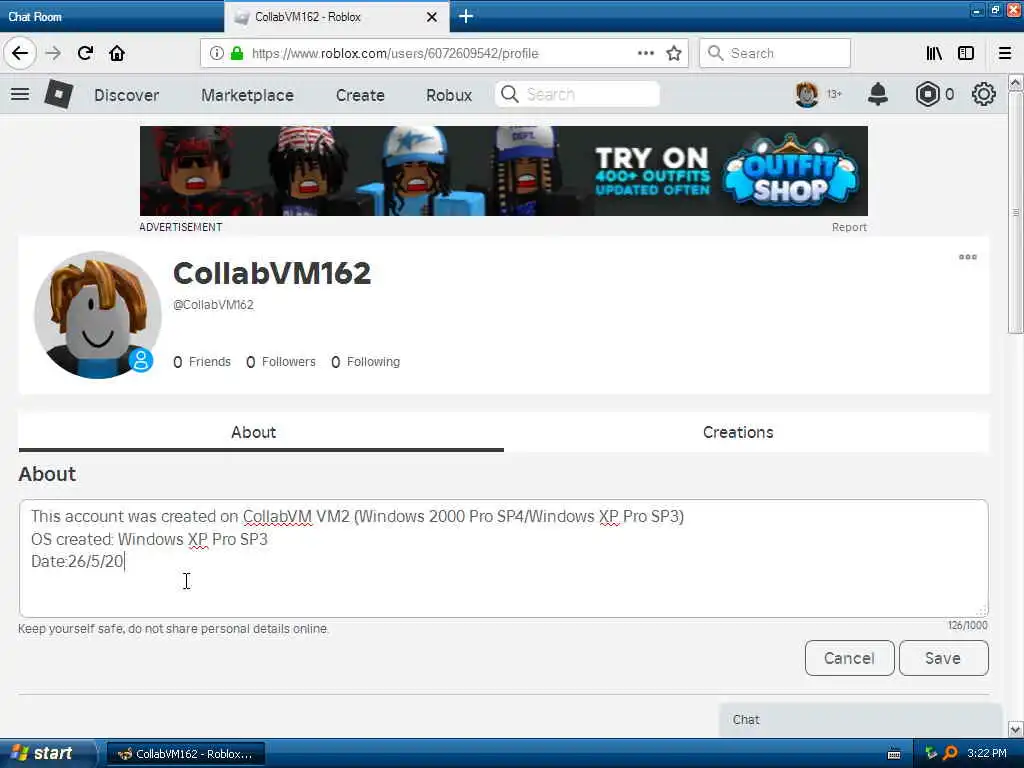The height and width of the screenshot is (768, 1024).
Task: Click the avatar status badge icon
Action: pyautogui.click(x=140, y=360)
